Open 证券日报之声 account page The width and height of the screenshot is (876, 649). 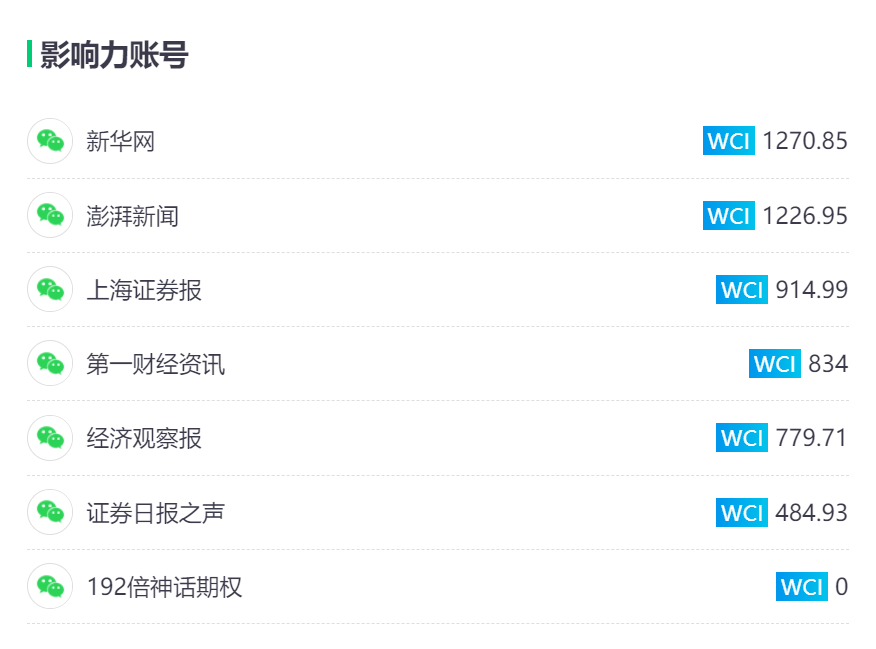click(x=155, y=513)
